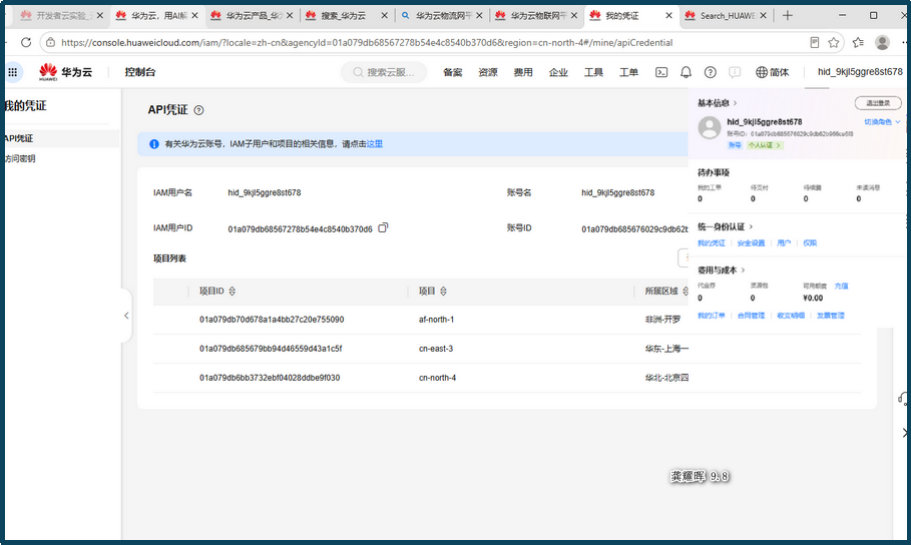The width and height of the screenshot is (911, 545).
Task: Sort by 所属区域 column
Action: click(x=686, y=291)
